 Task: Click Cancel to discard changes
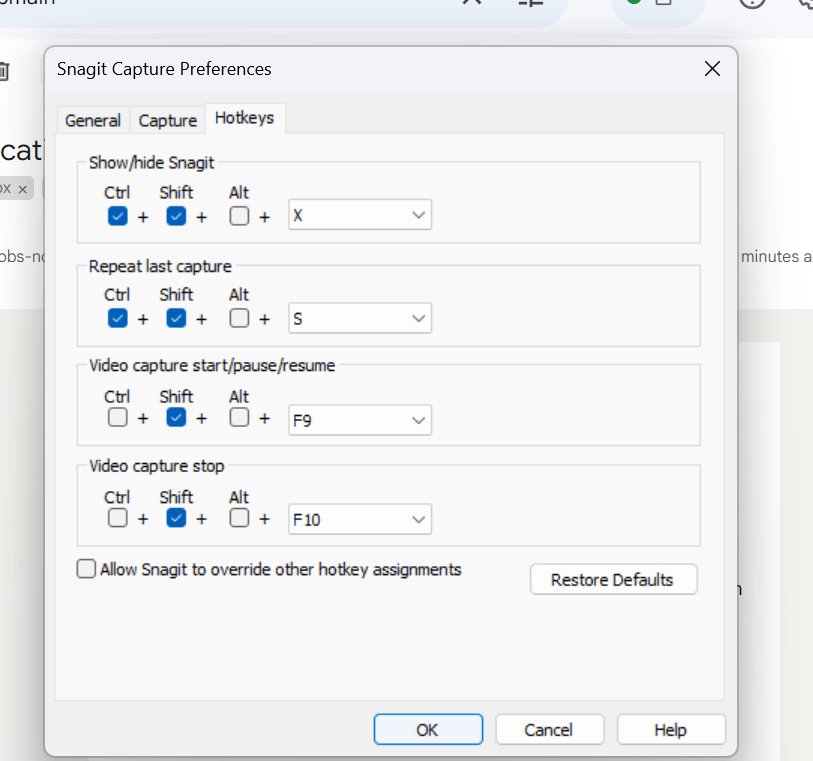pos(550,729)
